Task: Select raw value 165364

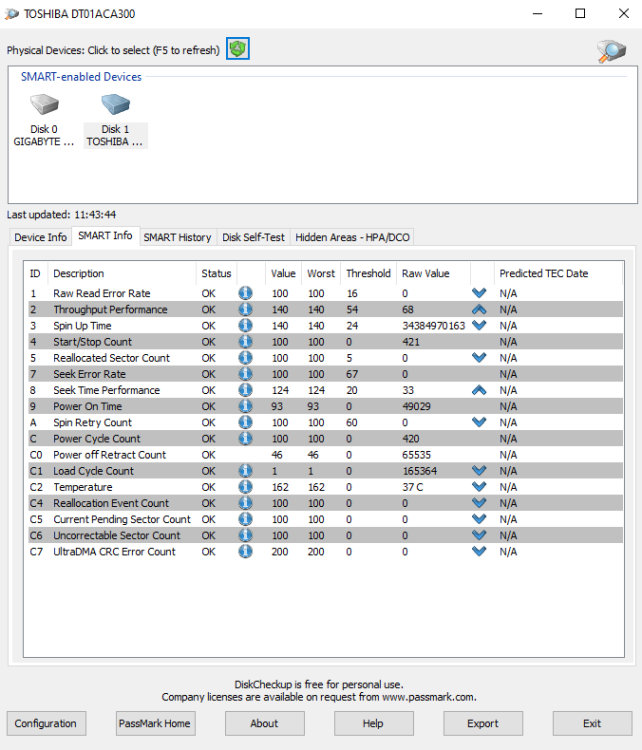Action: click(420, 471)
